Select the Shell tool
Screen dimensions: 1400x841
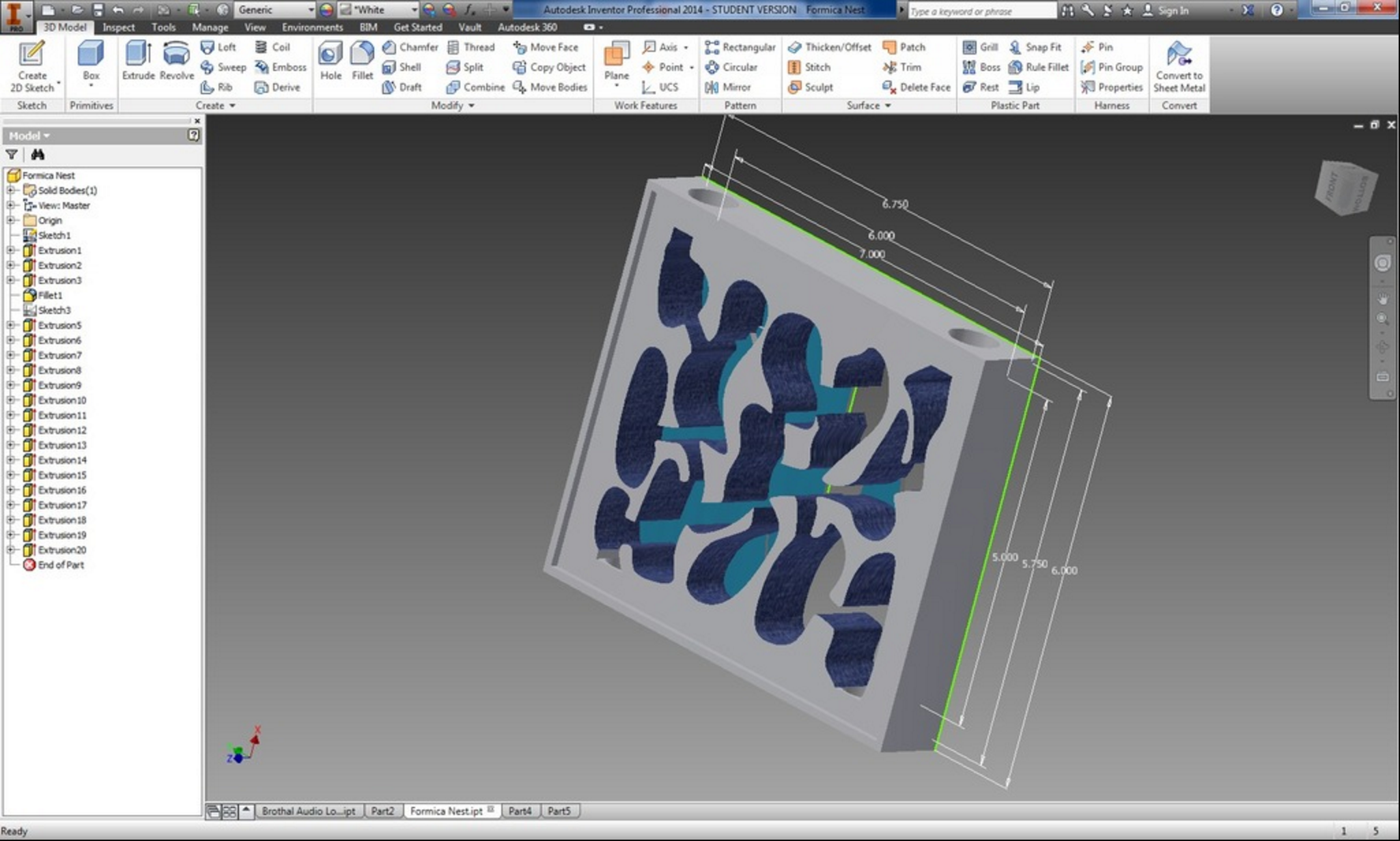pyautogui.click(x=402, y=67)
